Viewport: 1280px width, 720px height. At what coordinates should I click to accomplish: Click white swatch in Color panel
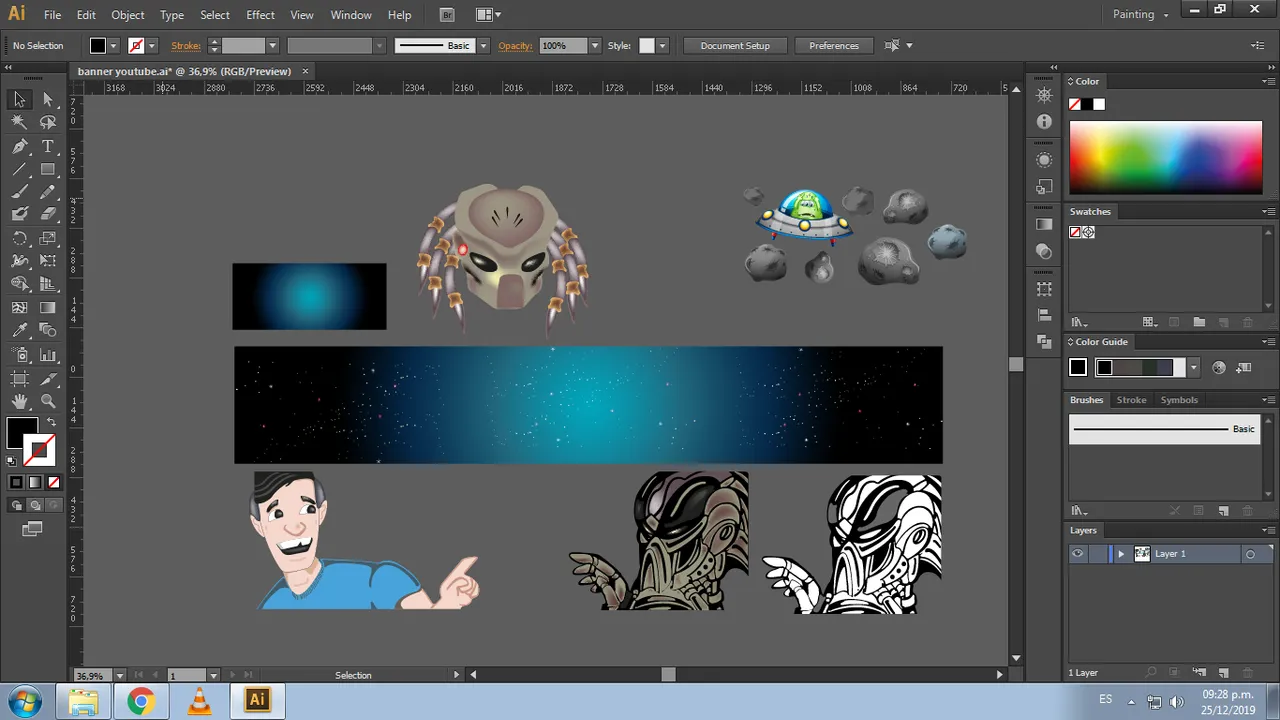pos(1099,104)
